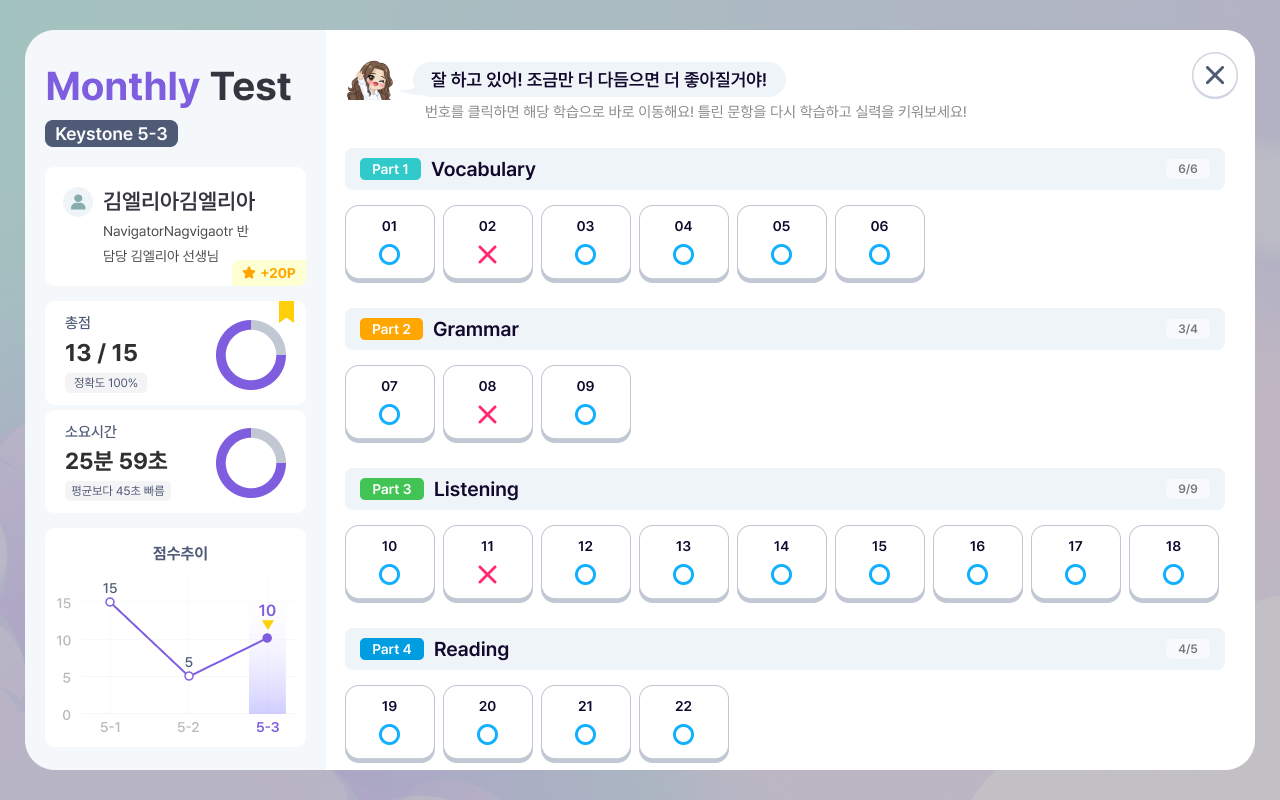
Task: Click the yellow bookmark icon on score card
Action: tap(286, 312)
